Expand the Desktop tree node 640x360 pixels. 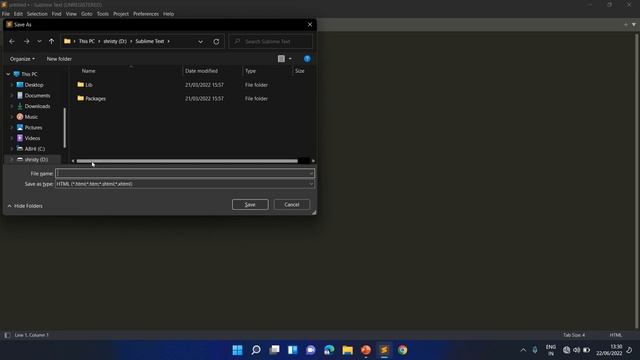pyautogui.click(x=11, y=85)
